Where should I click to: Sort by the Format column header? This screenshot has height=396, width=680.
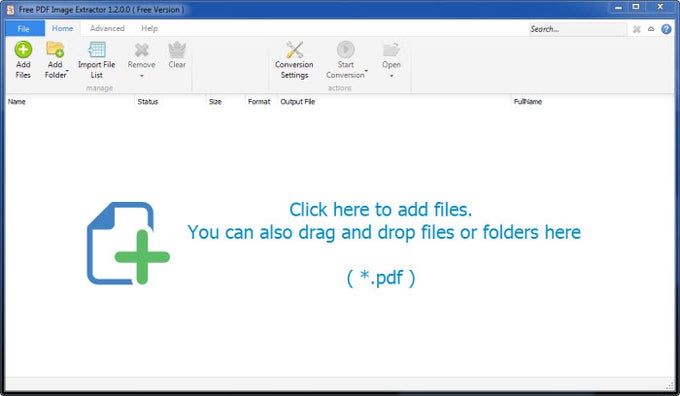click(261, 101)
